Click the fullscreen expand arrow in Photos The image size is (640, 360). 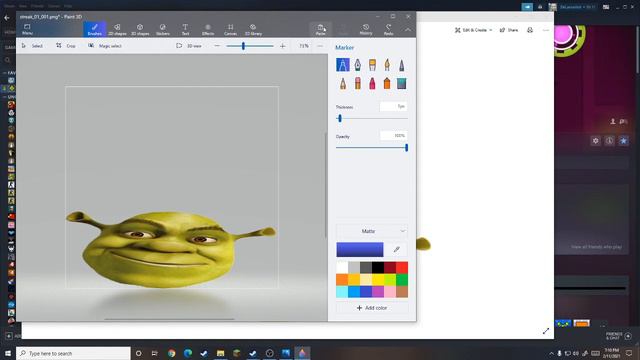546,331
